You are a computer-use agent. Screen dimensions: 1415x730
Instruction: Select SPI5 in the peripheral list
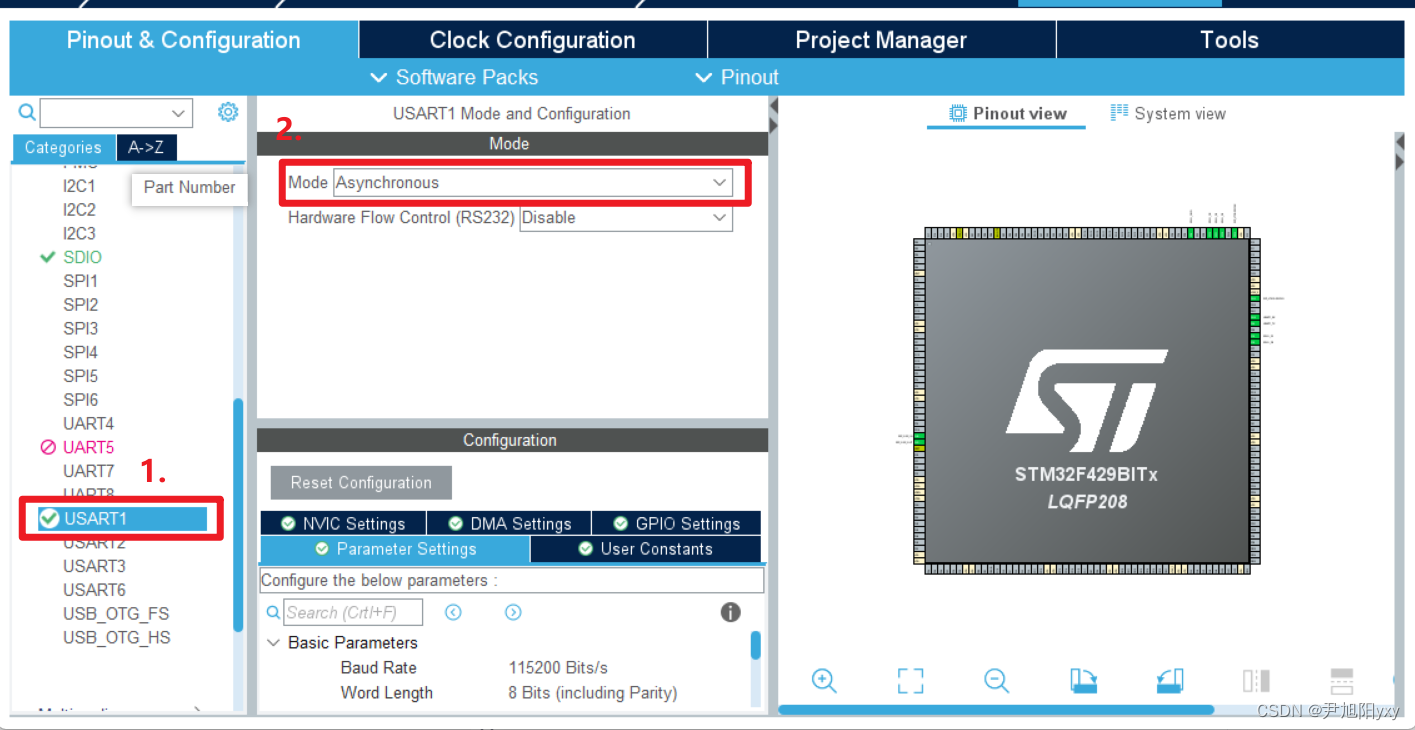[80, 376]
